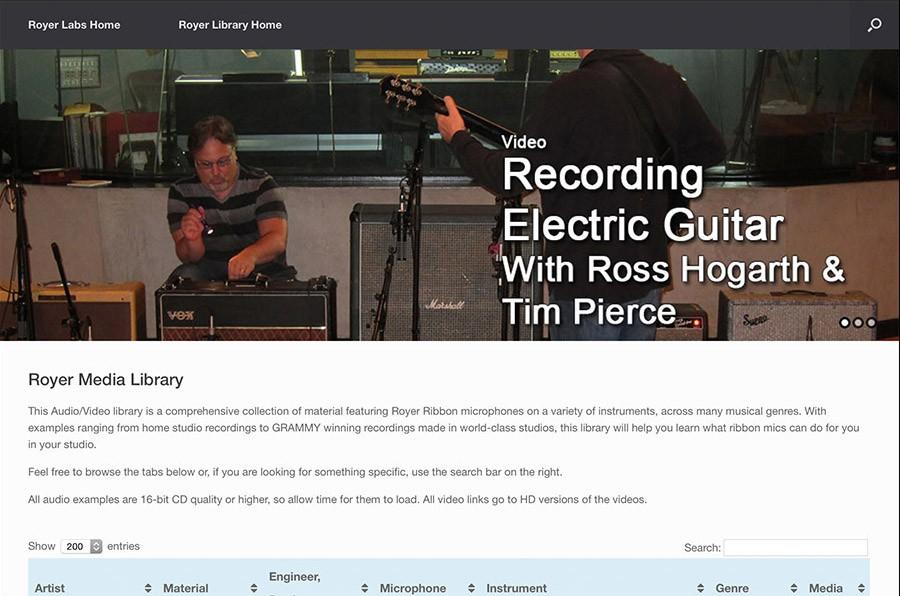Image resolution: width=900 pixels, height=596 pixels.
Task: Click the sort arrows beside Artist
Action: pos(148,588)
